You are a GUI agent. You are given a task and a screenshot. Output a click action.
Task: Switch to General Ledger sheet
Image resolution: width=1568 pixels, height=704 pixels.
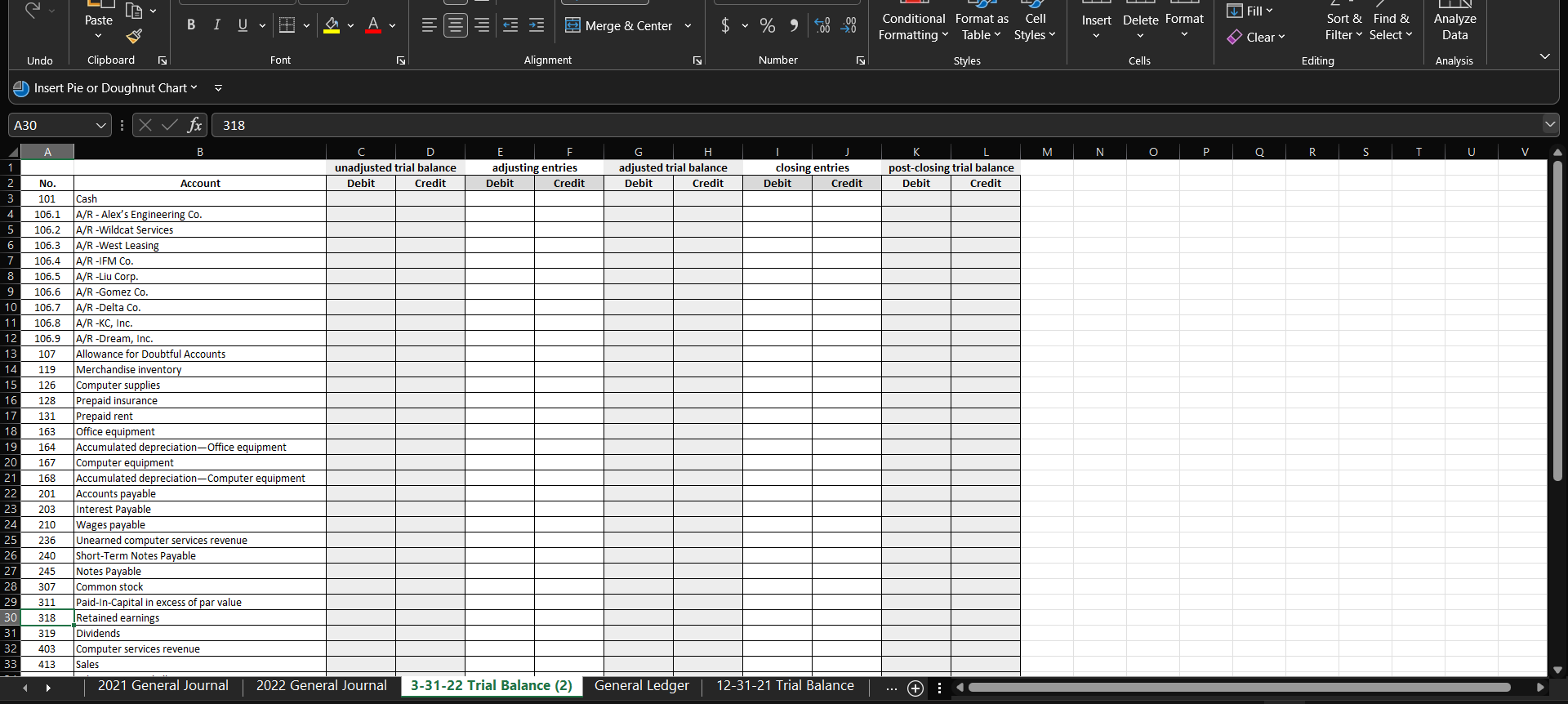pos(642,686)
